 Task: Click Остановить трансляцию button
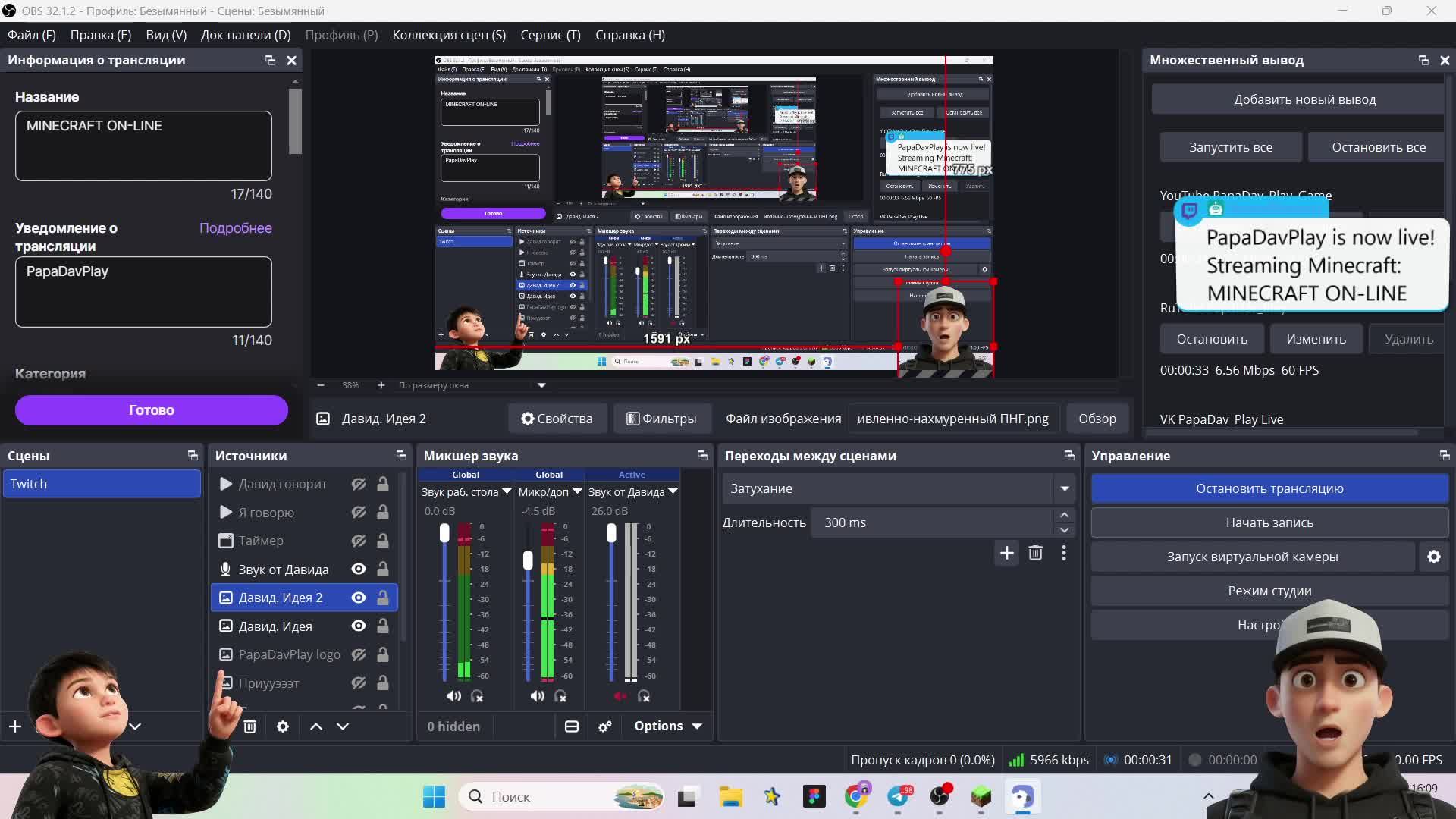1269,488
